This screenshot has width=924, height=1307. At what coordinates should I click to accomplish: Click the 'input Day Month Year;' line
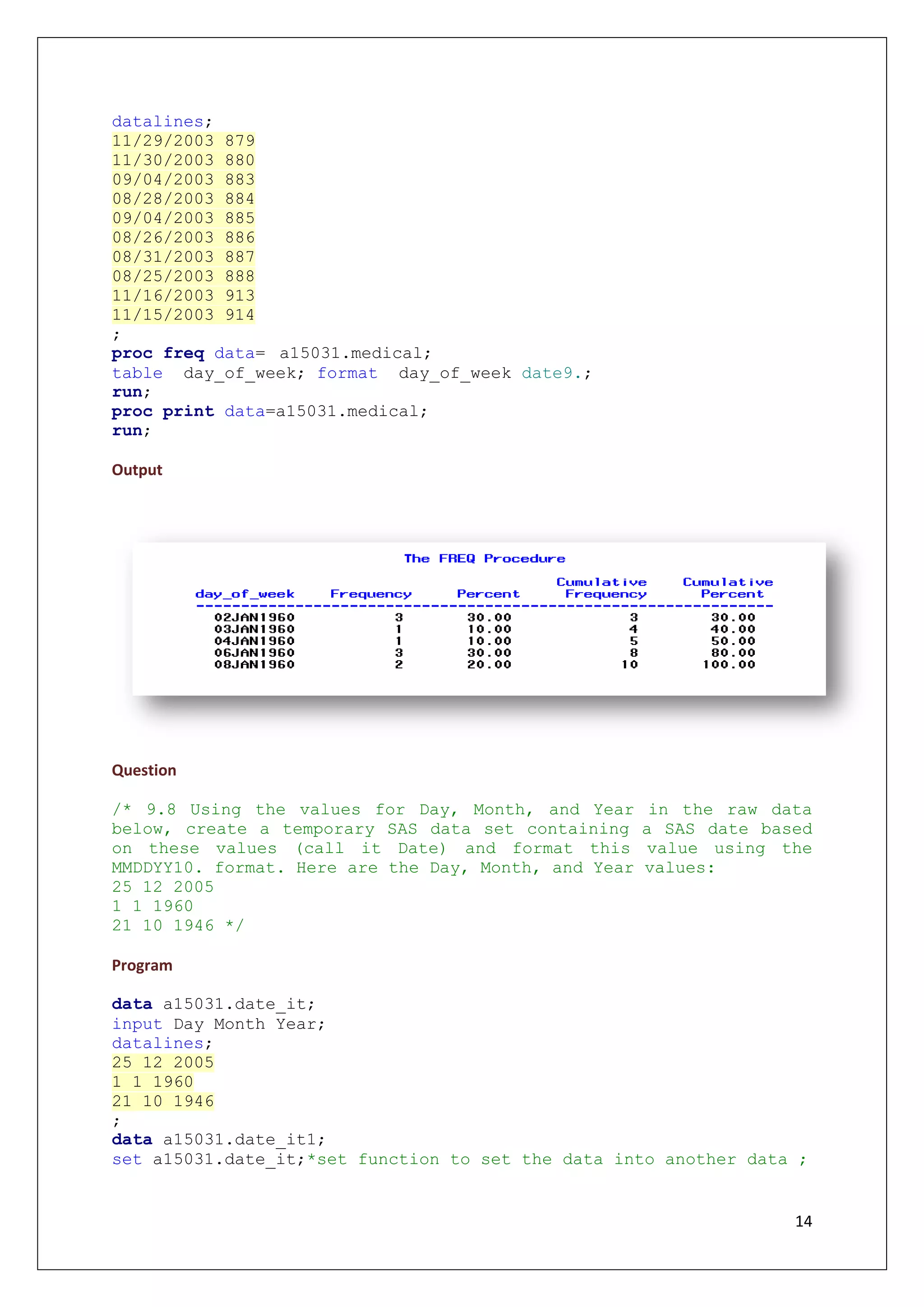[x=218, y=1024]
